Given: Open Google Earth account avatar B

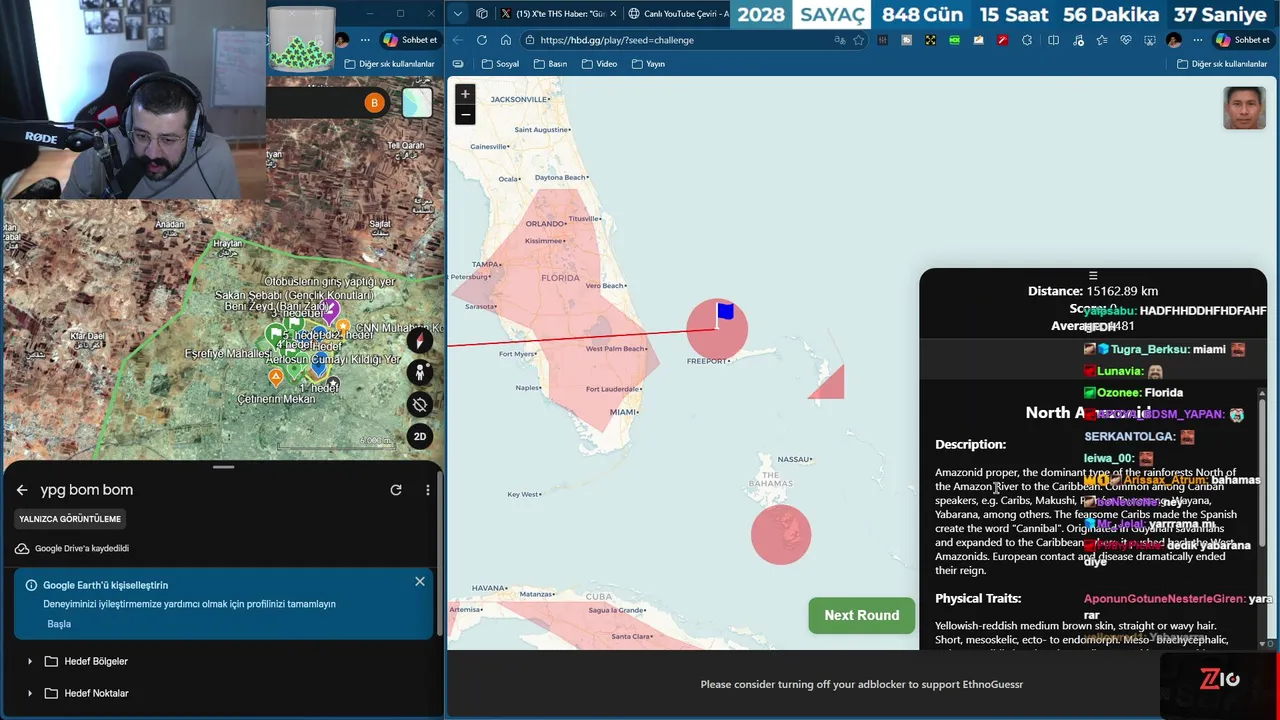Looking at the screenshot, I should pyautogui.click(x=374, y=103).
